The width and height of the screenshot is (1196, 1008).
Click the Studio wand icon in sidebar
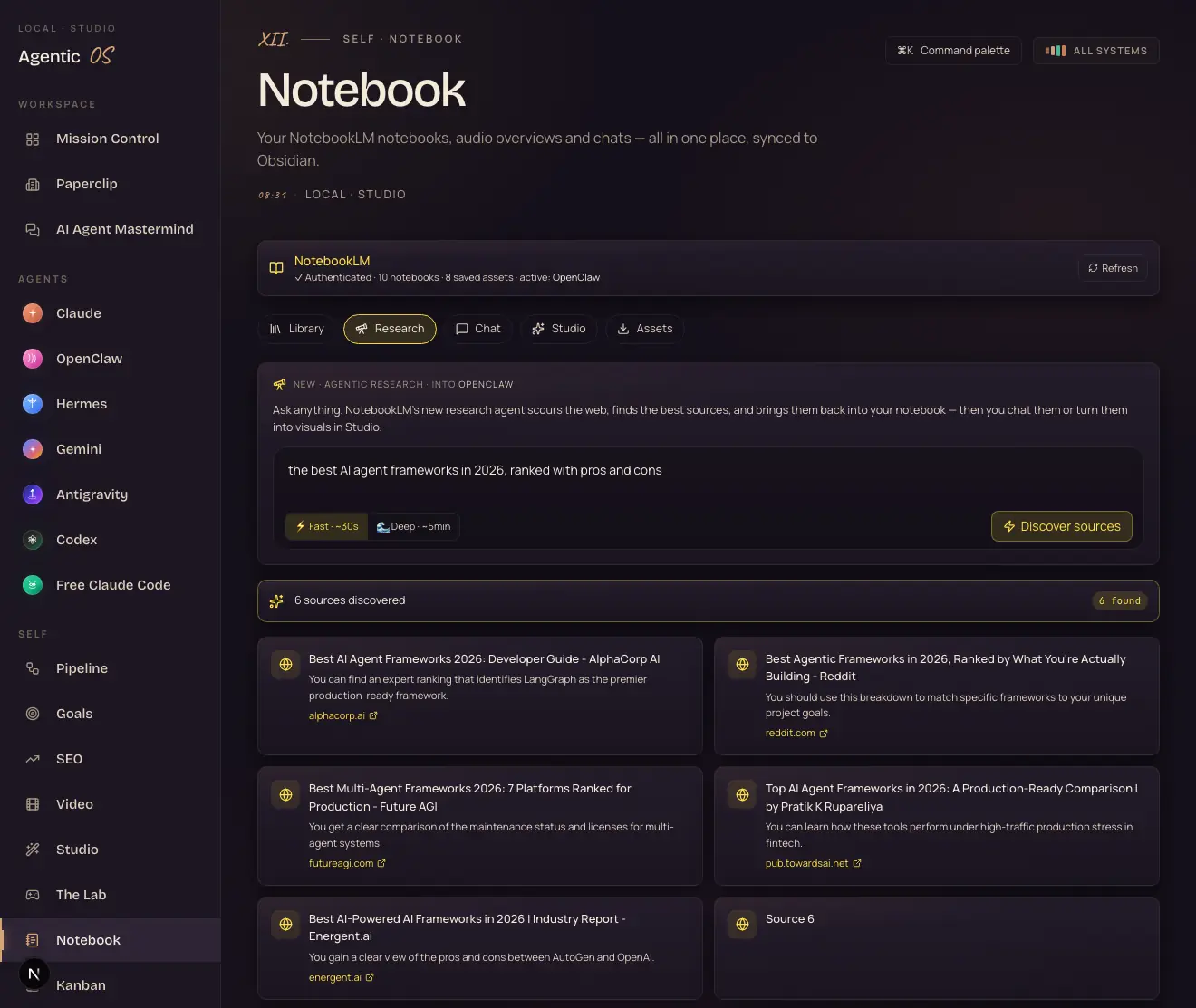[x=33, y=850]
